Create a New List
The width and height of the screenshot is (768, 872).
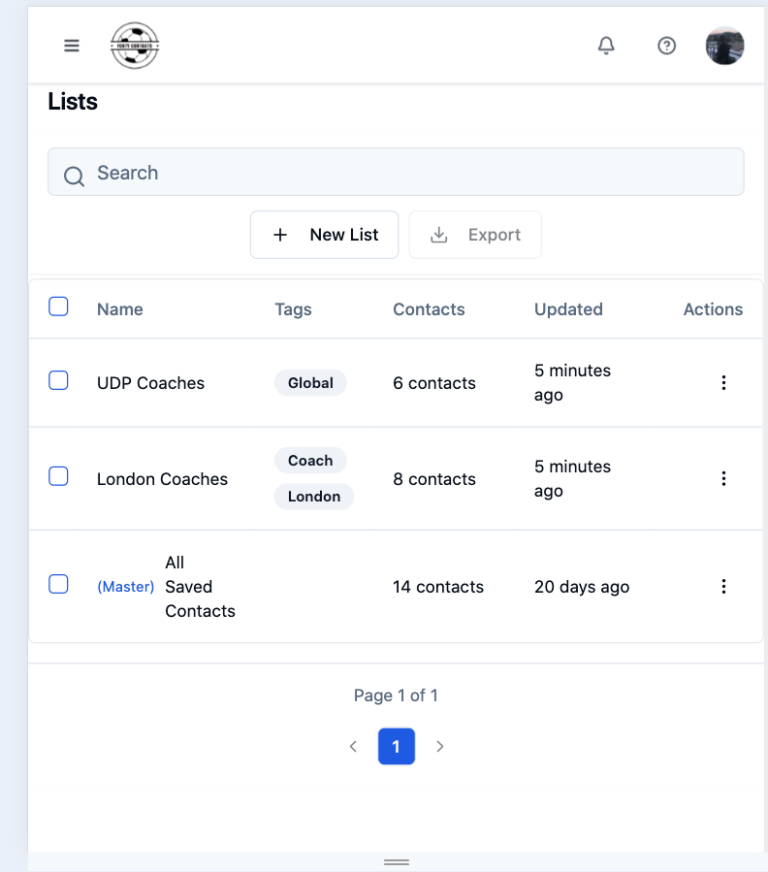pyautogui.click(x=324, y=234)
